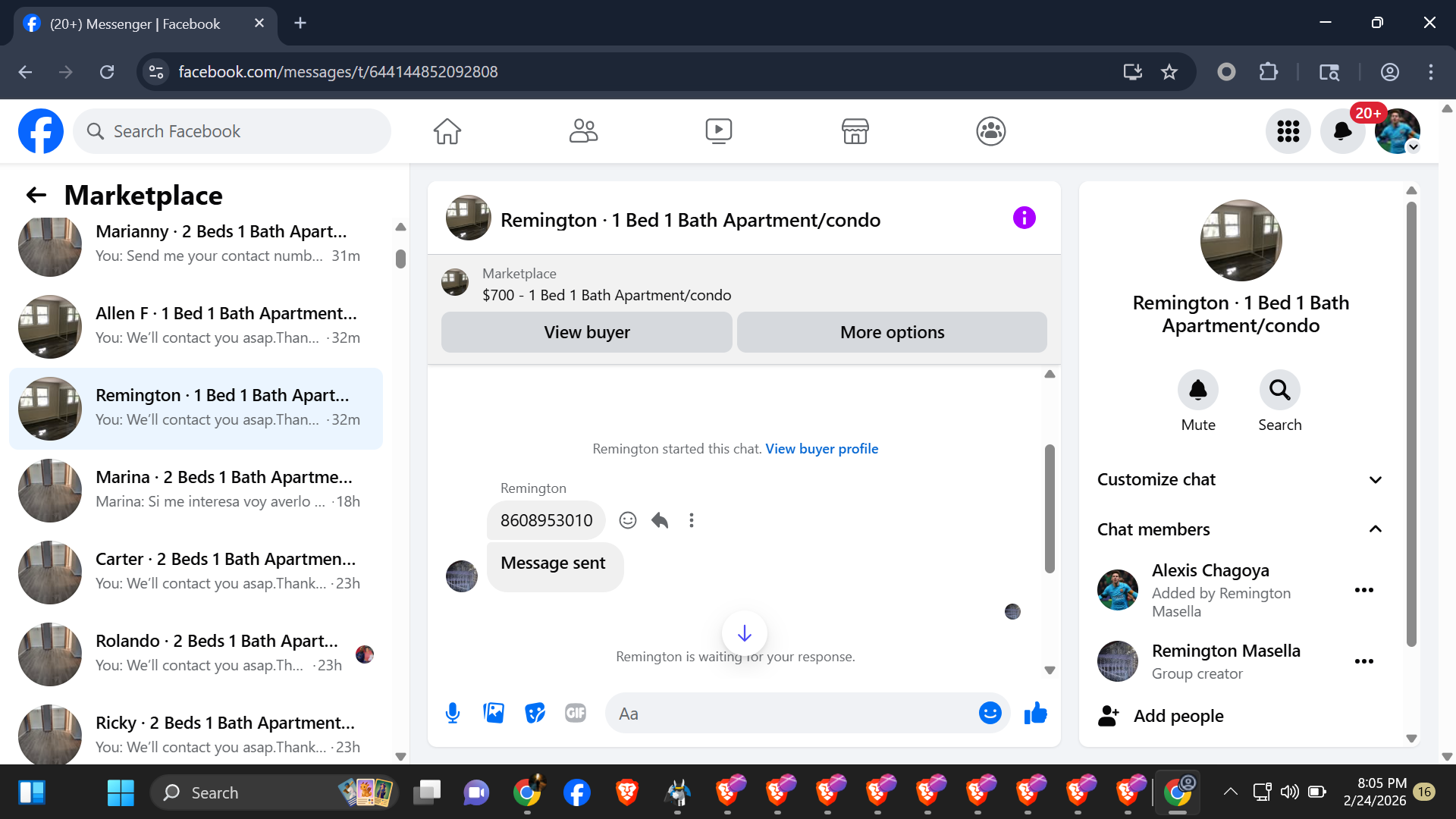The height and width of the screenshot is (819, 1456).
Task: React to the 8608953010 message
Action: click(627, 520)
